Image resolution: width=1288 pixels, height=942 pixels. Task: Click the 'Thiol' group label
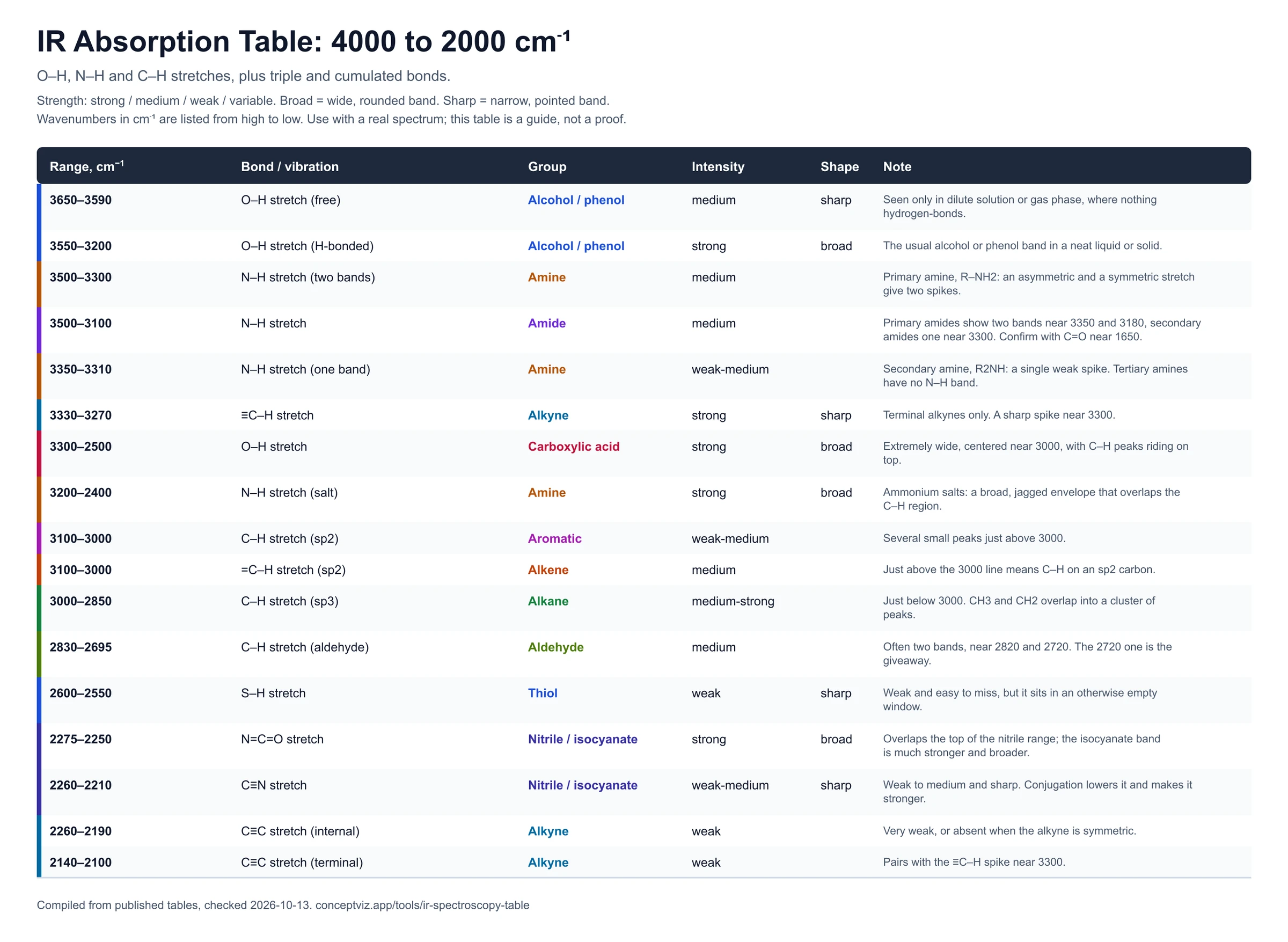[542, 693]
